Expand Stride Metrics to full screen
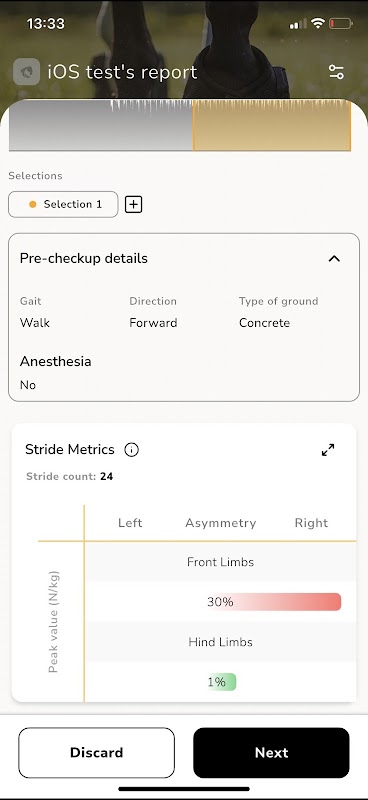The image size is (368, 800). (328, 450)
